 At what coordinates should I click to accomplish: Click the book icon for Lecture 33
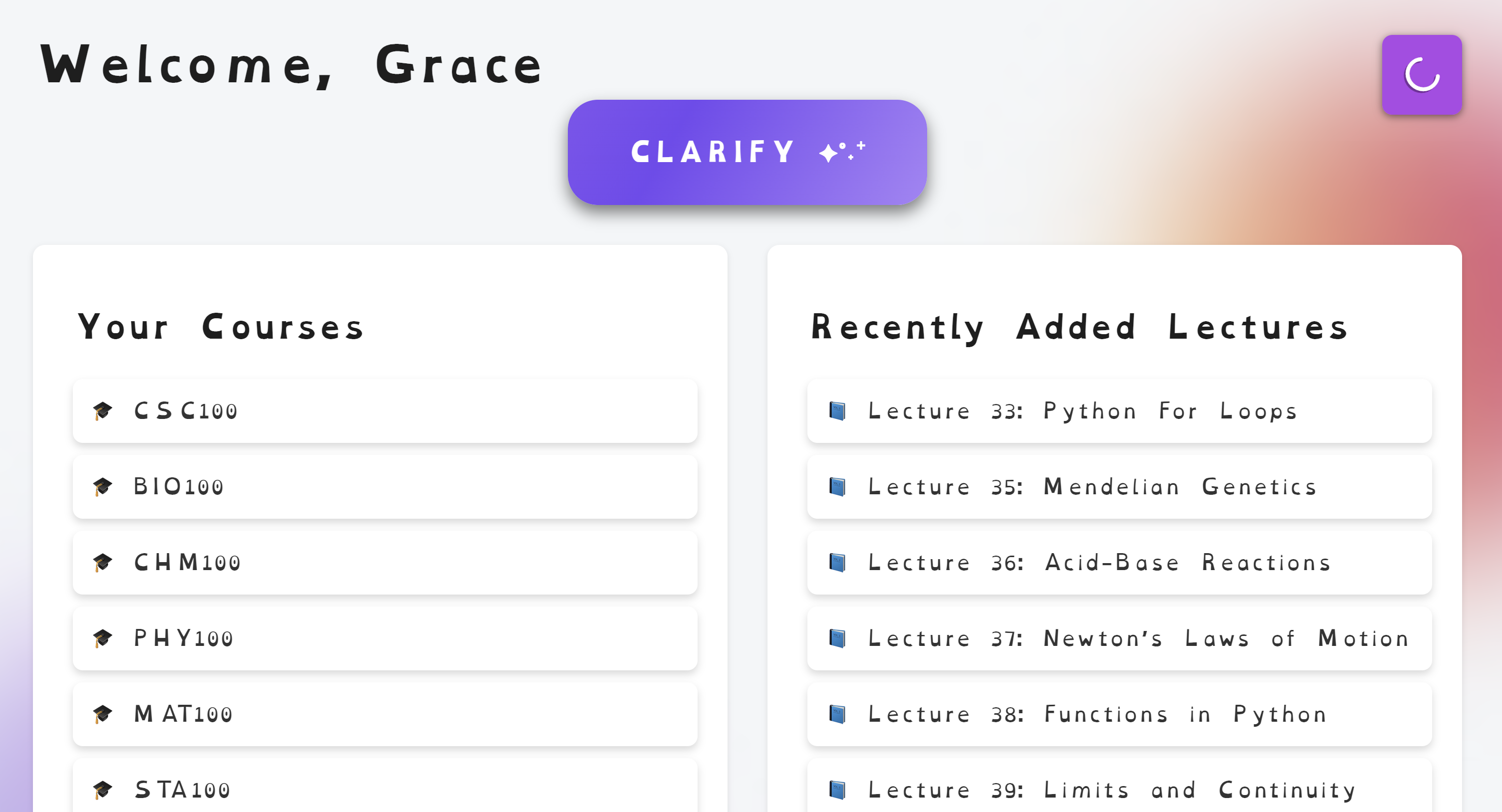(x=837, y=411)
